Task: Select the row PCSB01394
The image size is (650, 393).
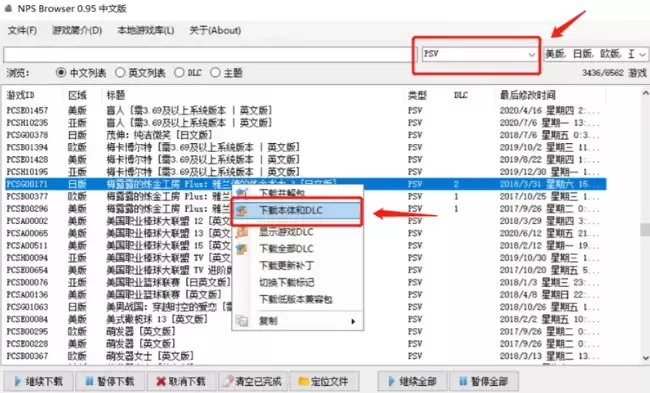Action: click(305, 147)
